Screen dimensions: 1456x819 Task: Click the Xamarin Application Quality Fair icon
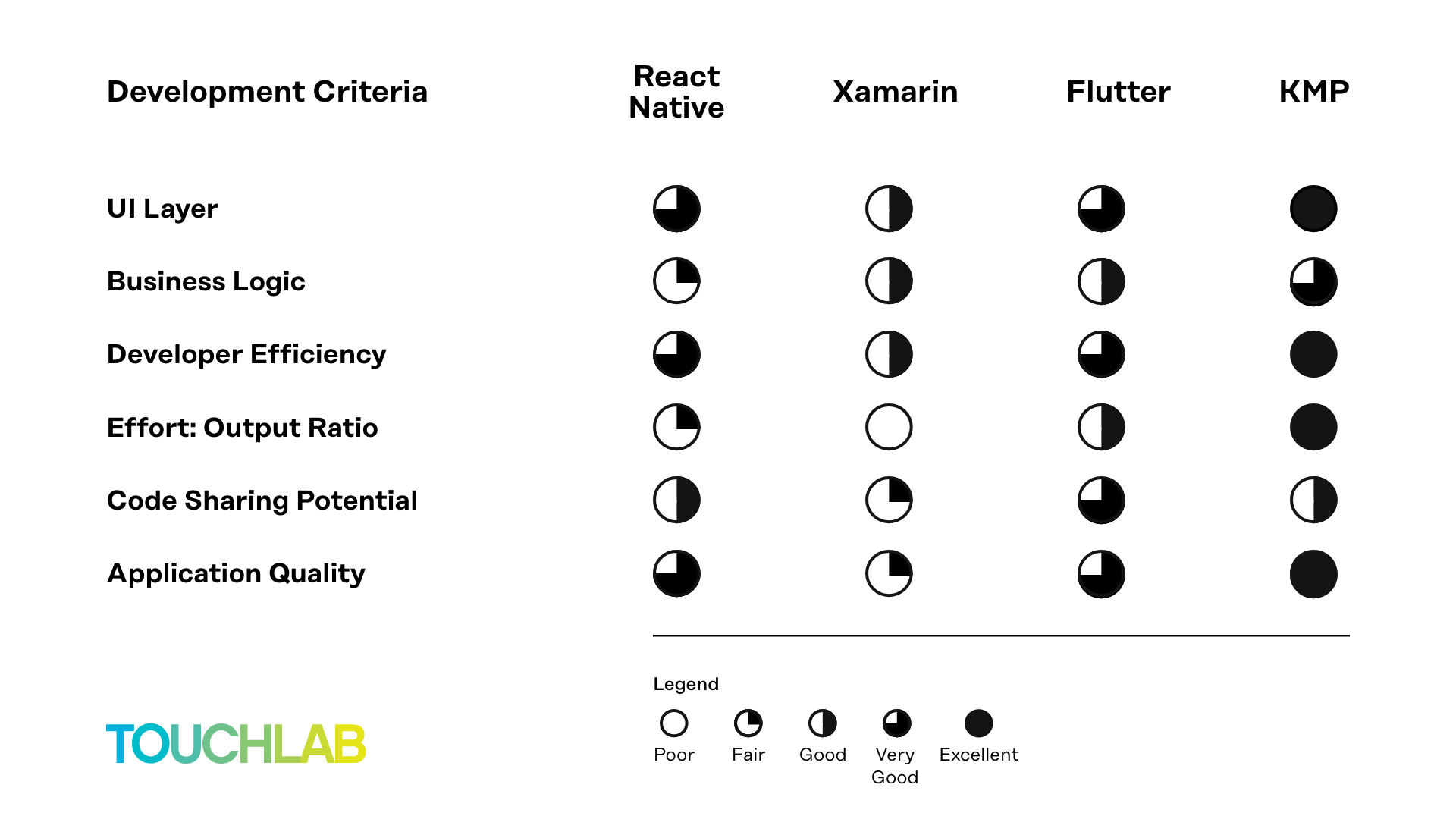tap(887, 573)
